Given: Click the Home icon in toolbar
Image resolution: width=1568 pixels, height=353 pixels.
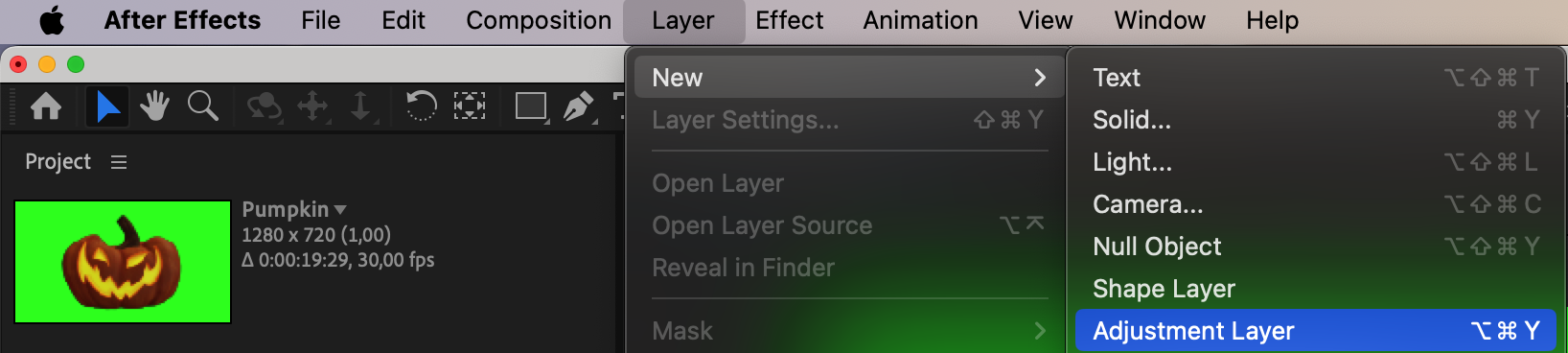Looking at the screenshot, I should [46, 106].
